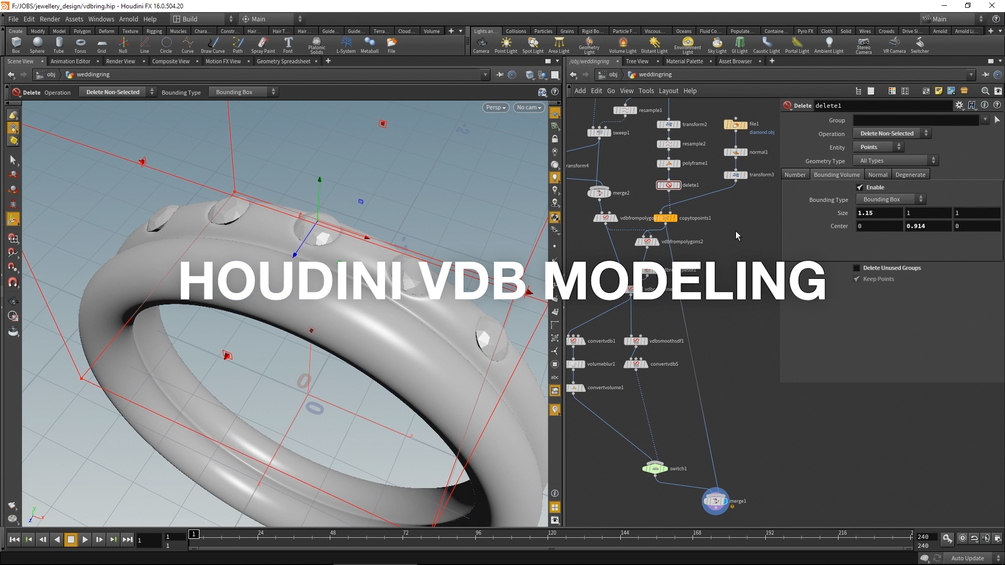Add a Camera from the shelf
This screenshot has height=565, width=1005.
coord(481,45)
